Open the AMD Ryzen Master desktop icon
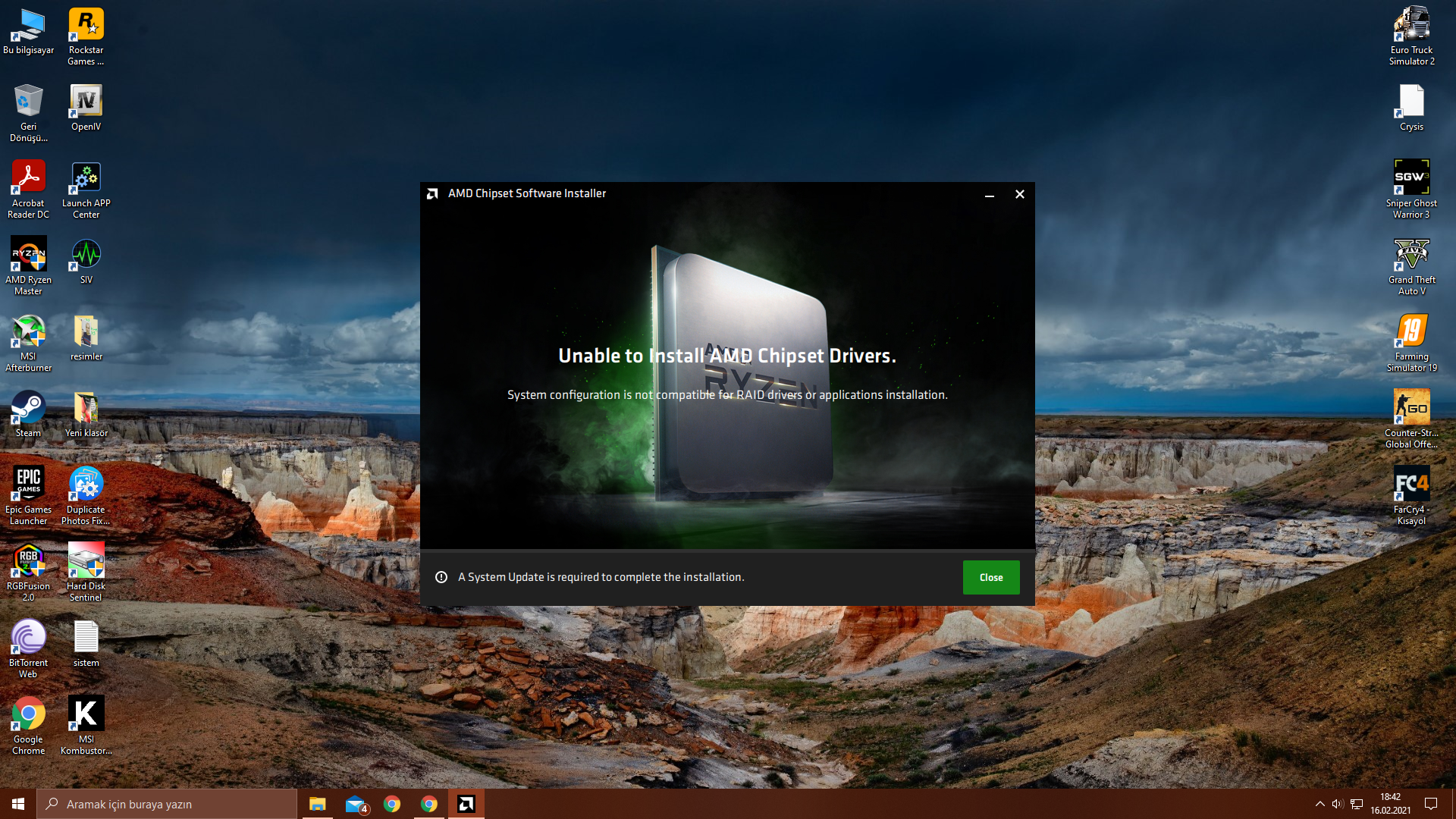This screenshot has height=819, width=1456. tap(28, 265)
